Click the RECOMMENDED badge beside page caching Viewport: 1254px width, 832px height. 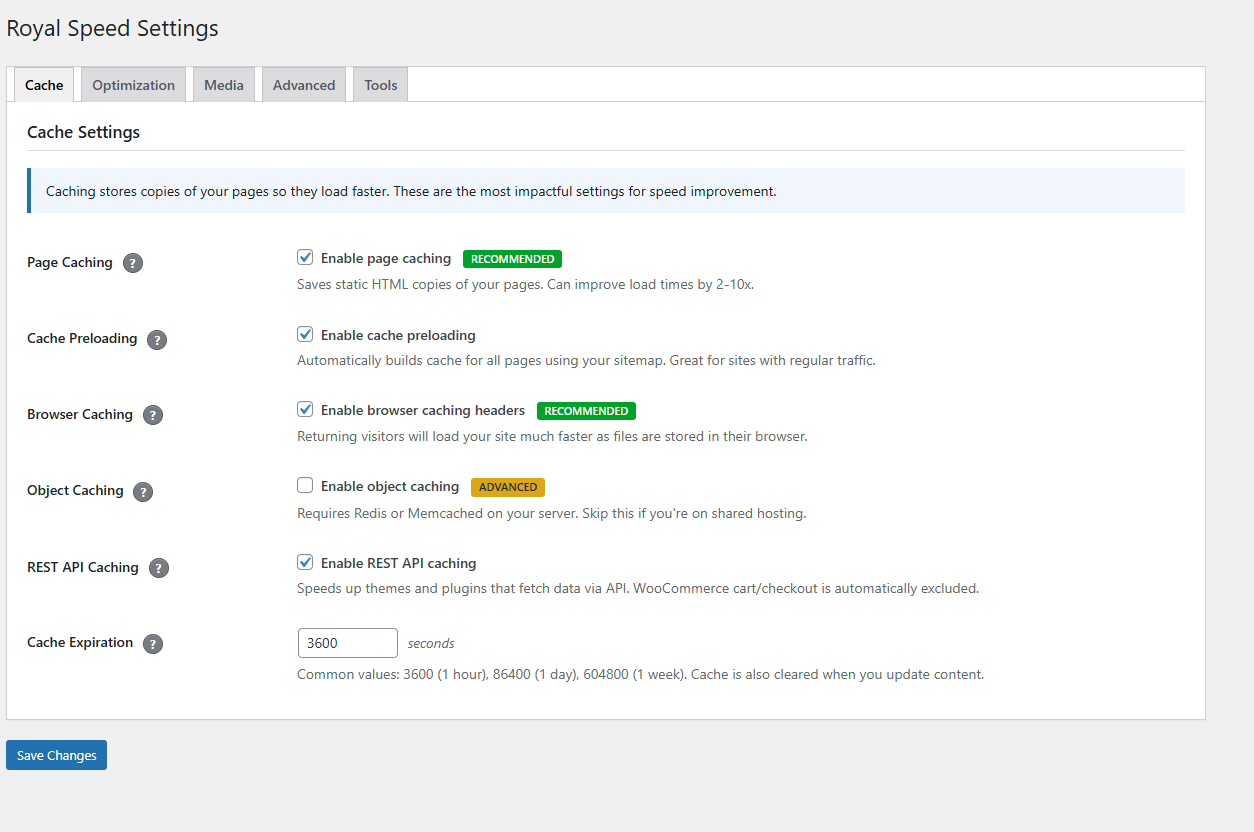point(512,258)
